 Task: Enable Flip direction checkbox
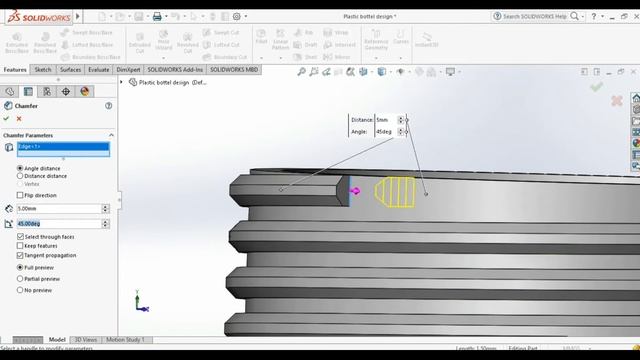(x=20, y=195)
